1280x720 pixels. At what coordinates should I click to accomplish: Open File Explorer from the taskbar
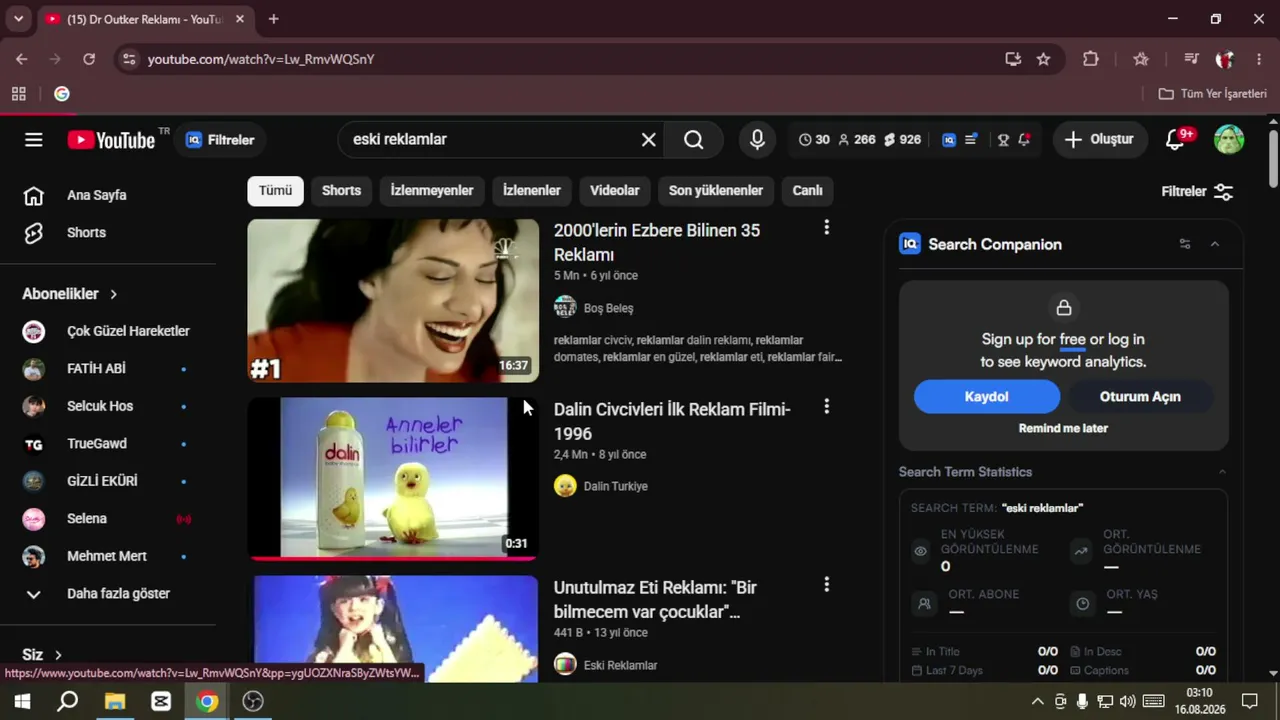click(x=114, y=701)
